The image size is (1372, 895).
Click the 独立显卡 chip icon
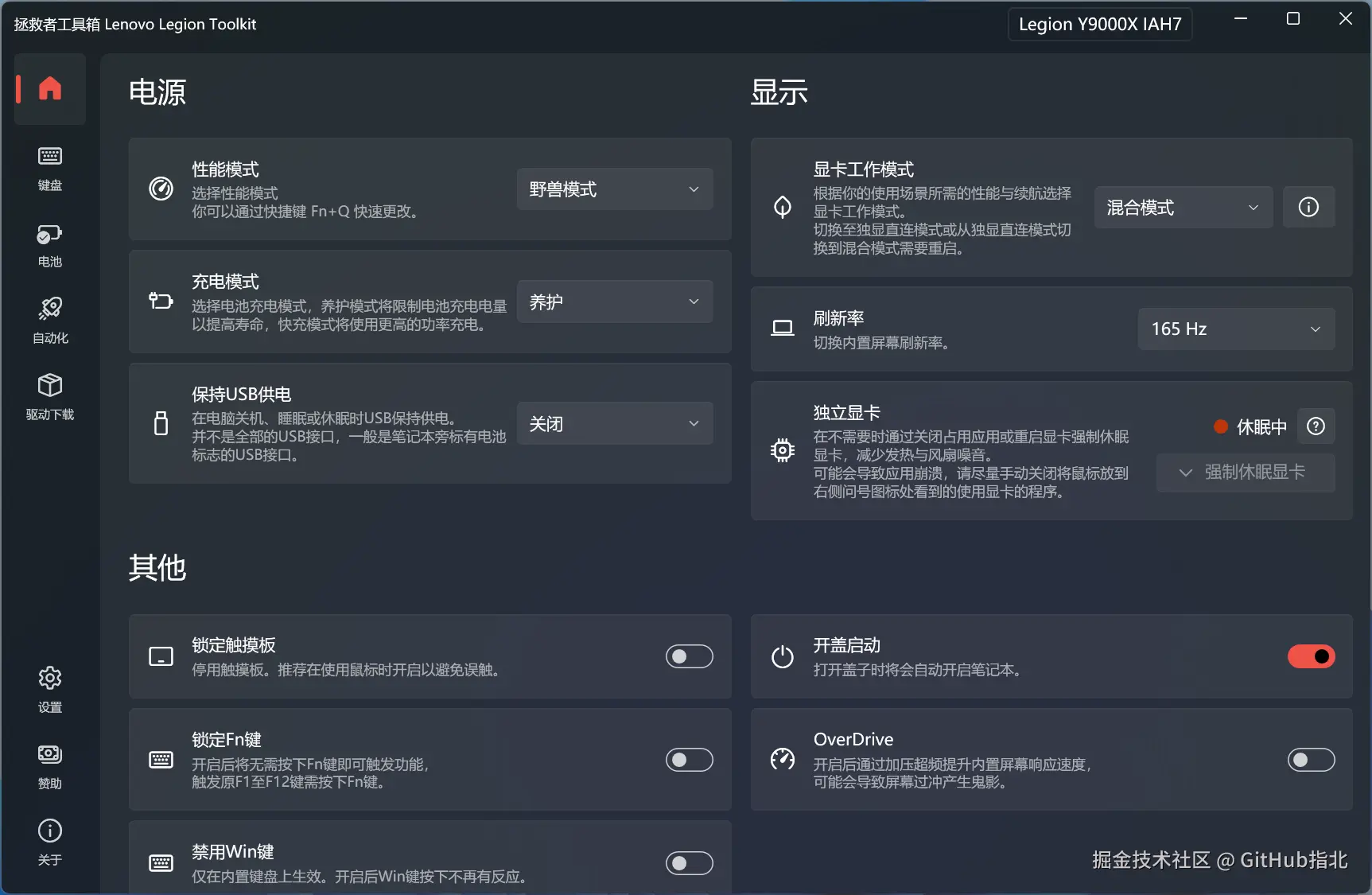pos(783,450)
